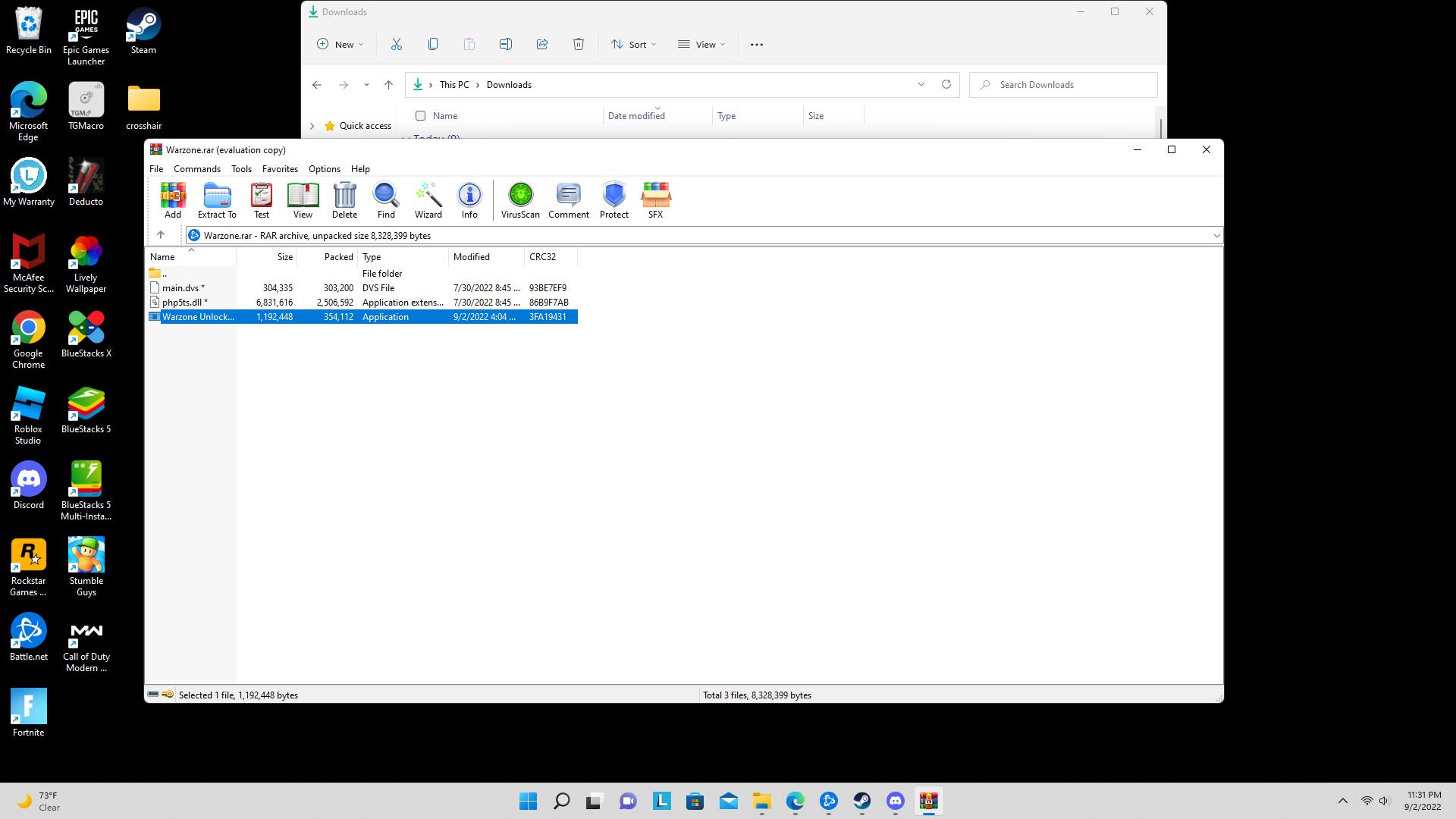The width and height of the screenshot is (1456, 819).
Task: Click the Extract To toolbar icon
Action: click(217, 200)
